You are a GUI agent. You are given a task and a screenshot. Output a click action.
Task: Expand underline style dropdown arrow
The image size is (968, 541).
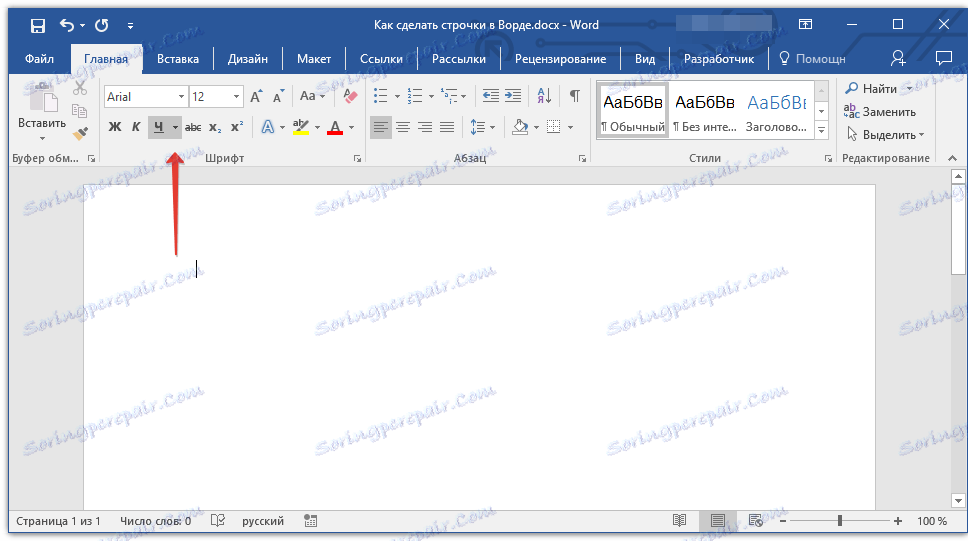point(175,127)
